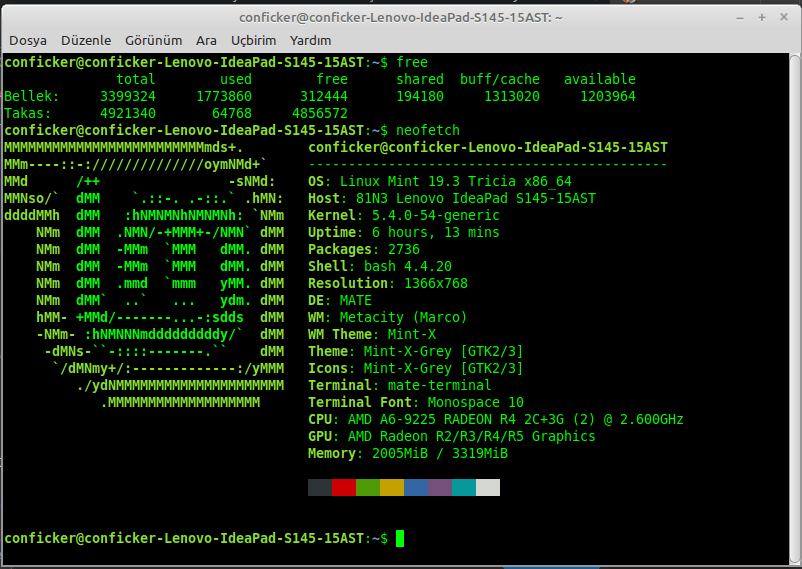Open the Görünüm menu
The width and height of the screenshot is (802, 569).
153,40
